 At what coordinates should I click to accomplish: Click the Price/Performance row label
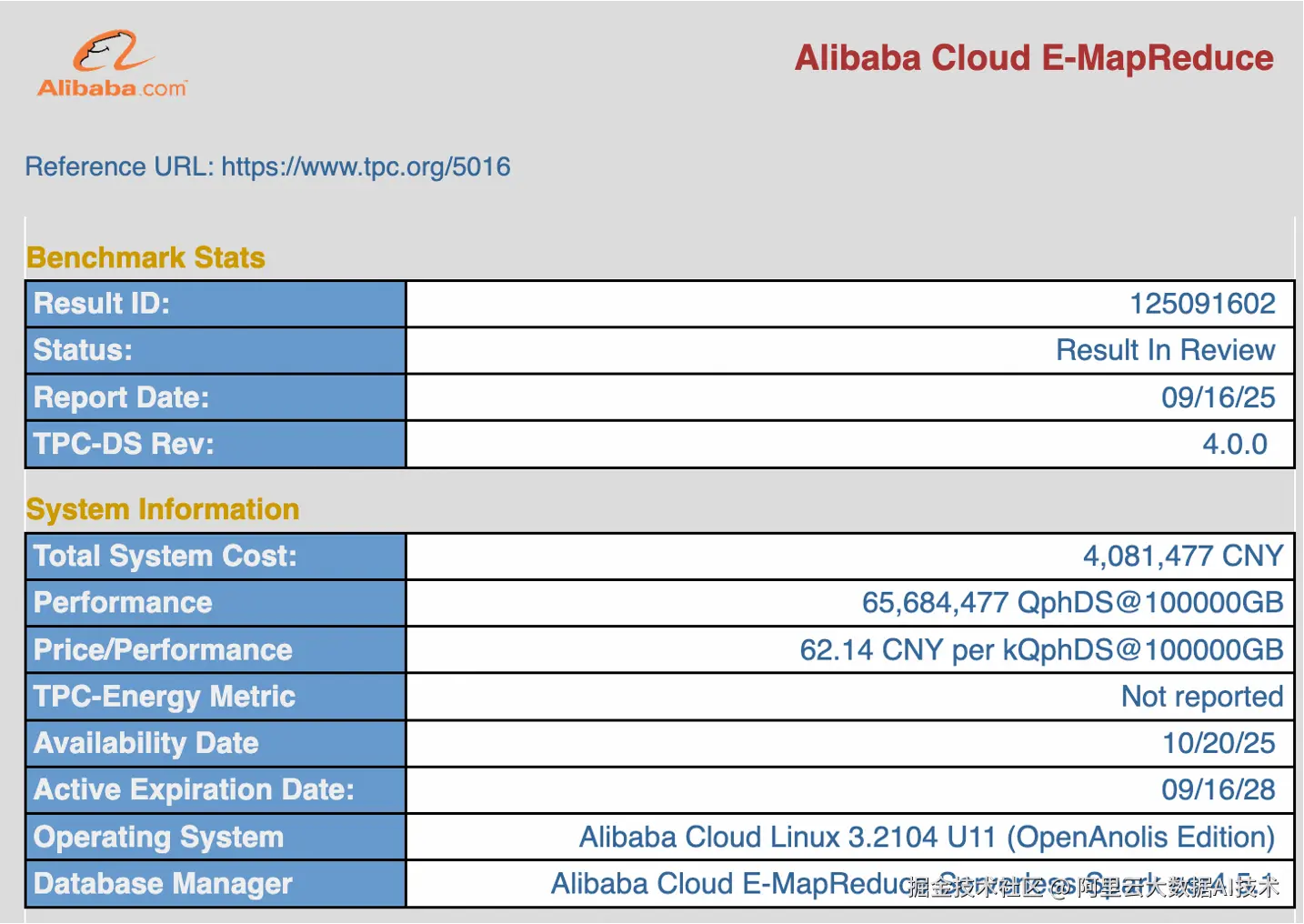tap(163, 649)
